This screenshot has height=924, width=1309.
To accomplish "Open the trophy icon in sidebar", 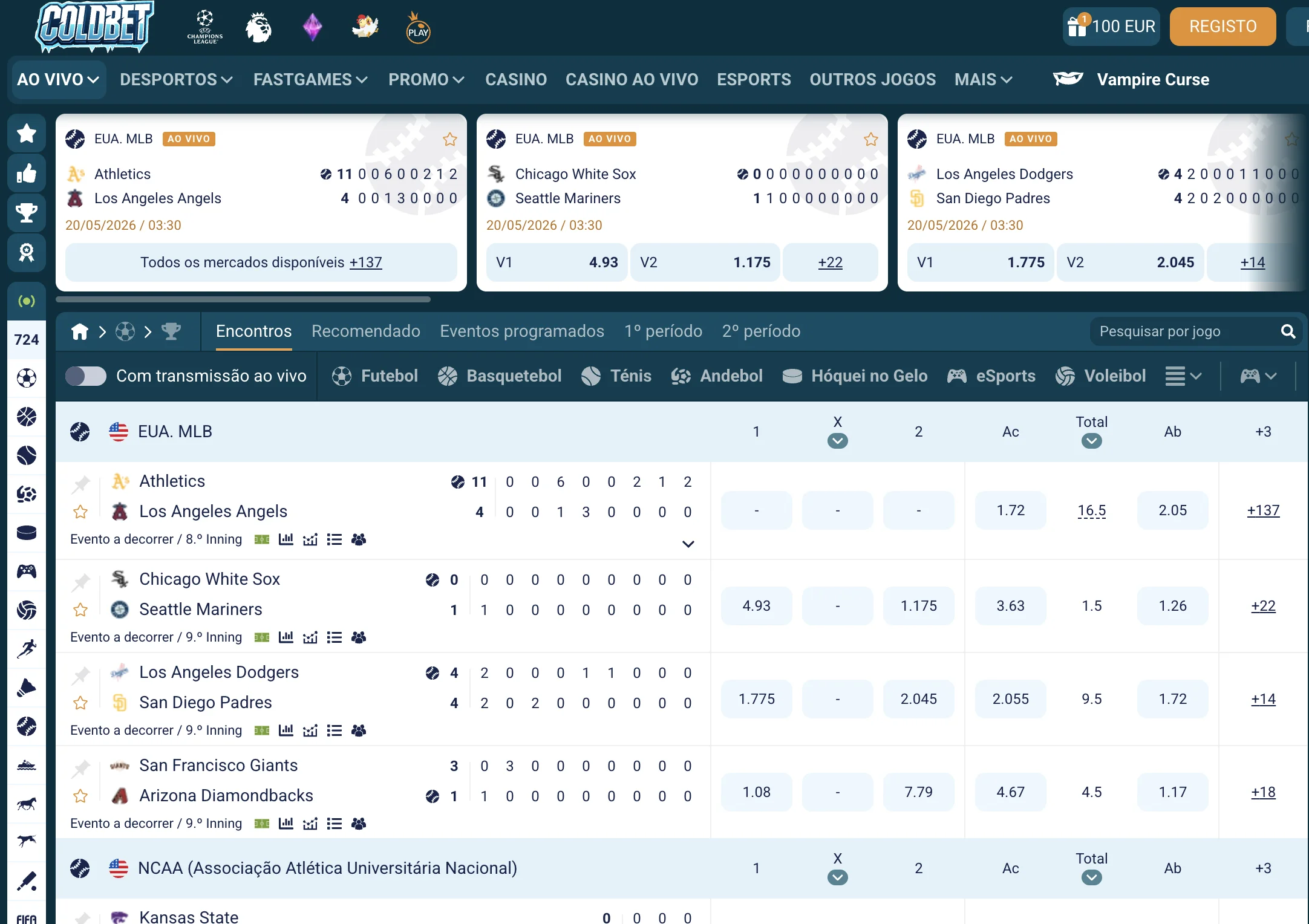I will (x=27, y=213).
